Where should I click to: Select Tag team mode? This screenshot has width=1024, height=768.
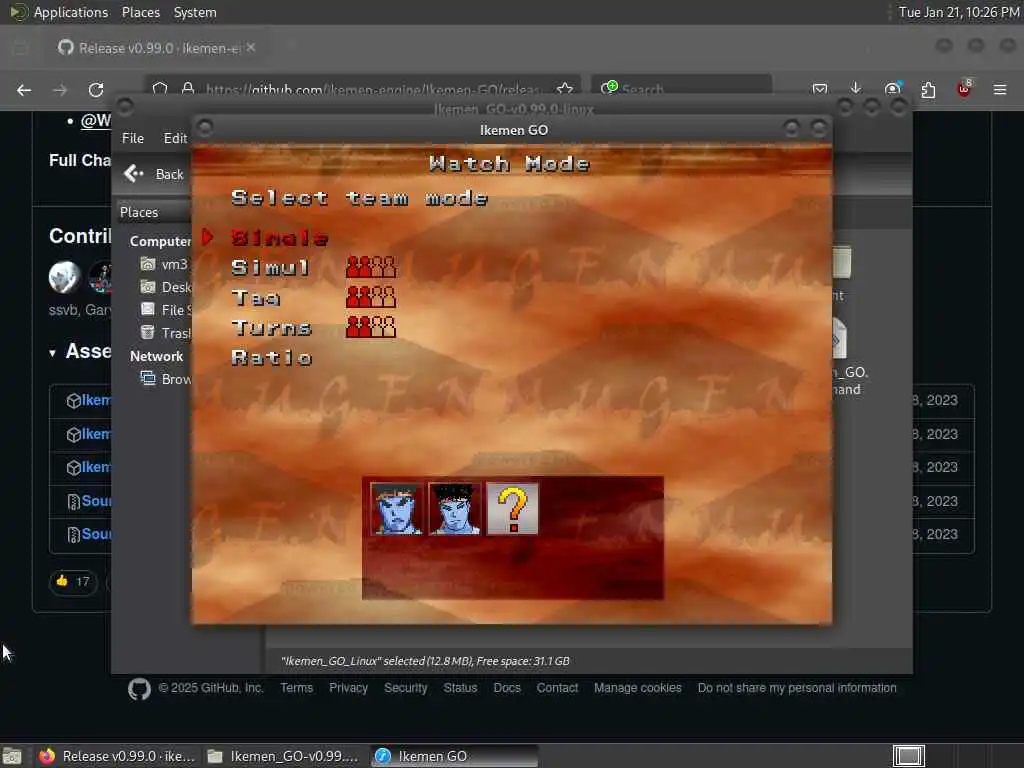tap(256, 298)
